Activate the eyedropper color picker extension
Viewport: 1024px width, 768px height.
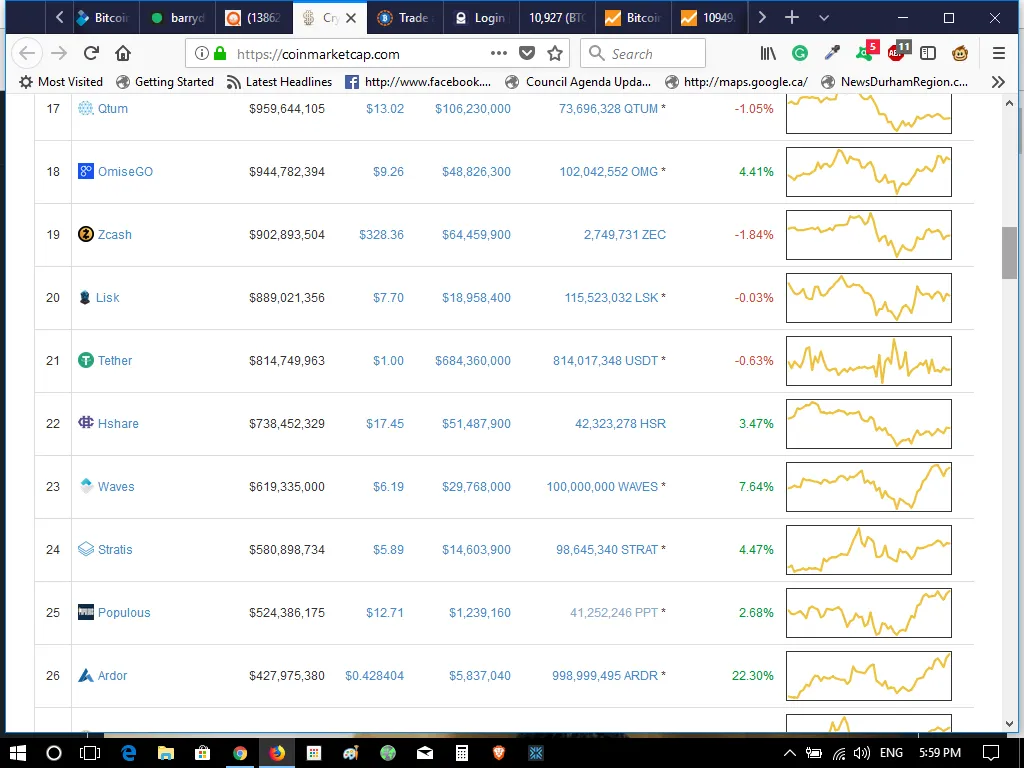[x=832, y=54]
